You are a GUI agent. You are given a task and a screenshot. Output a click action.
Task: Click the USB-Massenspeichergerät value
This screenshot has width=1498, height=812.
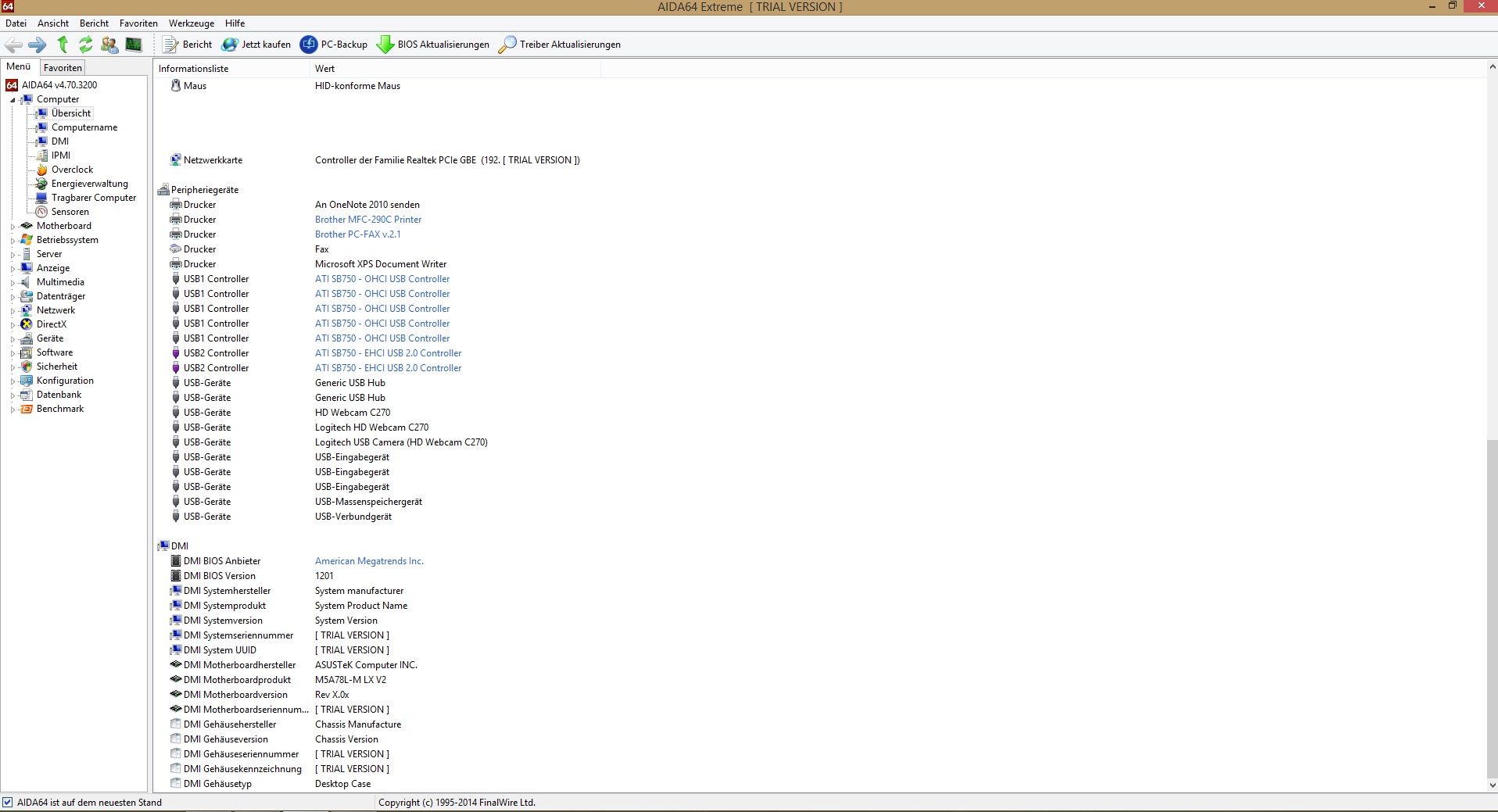(368, 502)
